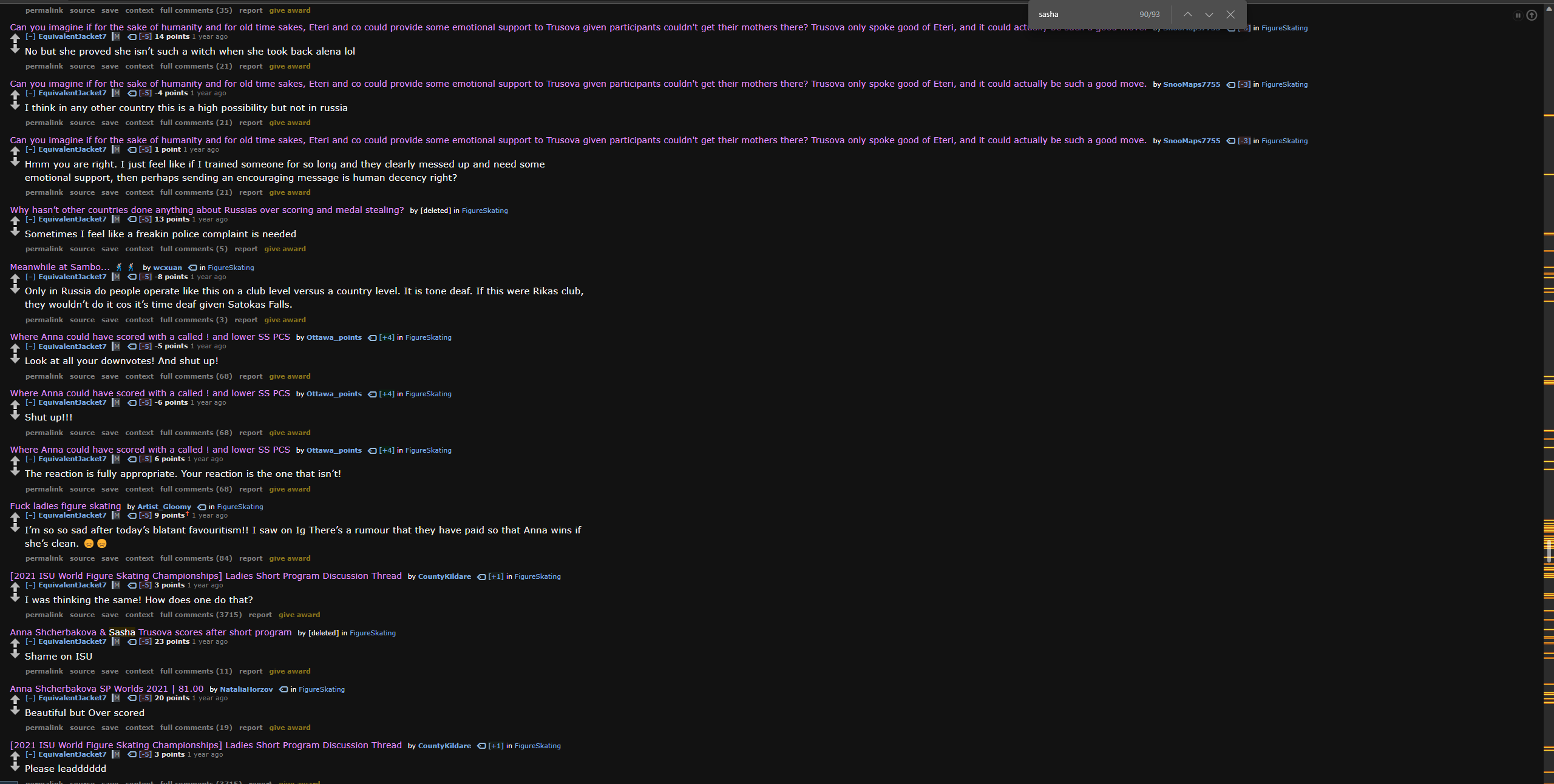Collapse the 'Beautiful but Over scored' comment

(30, 698)
